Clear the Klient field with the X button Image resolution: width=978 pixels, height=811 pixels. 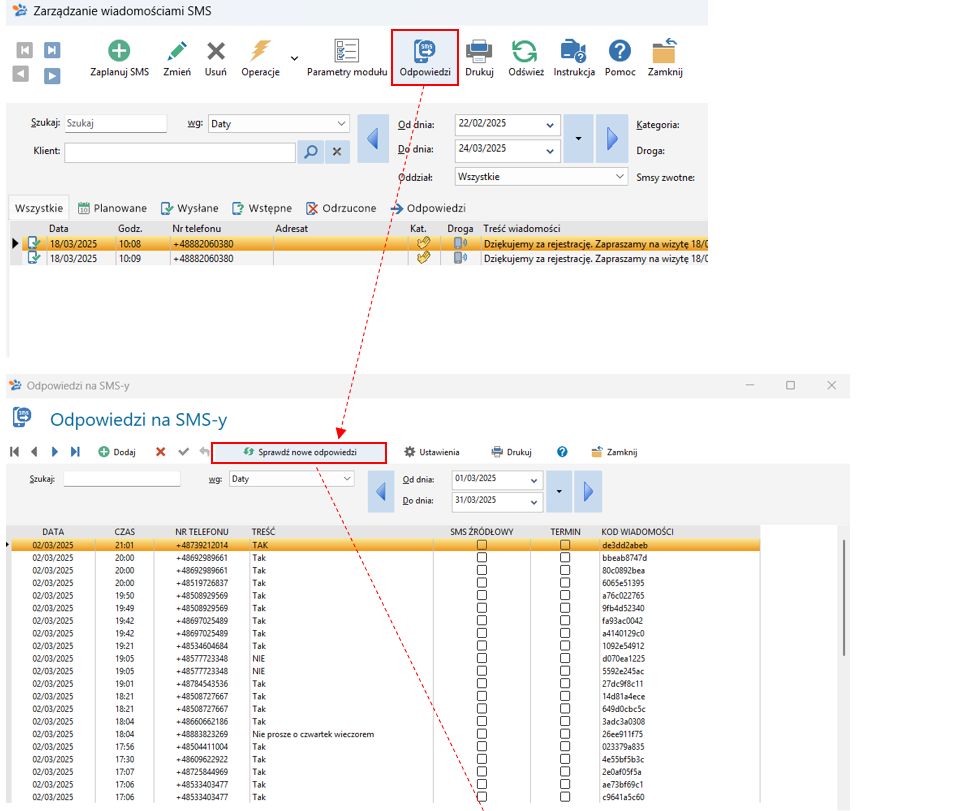pyautogui.click(x=337, y=151)
